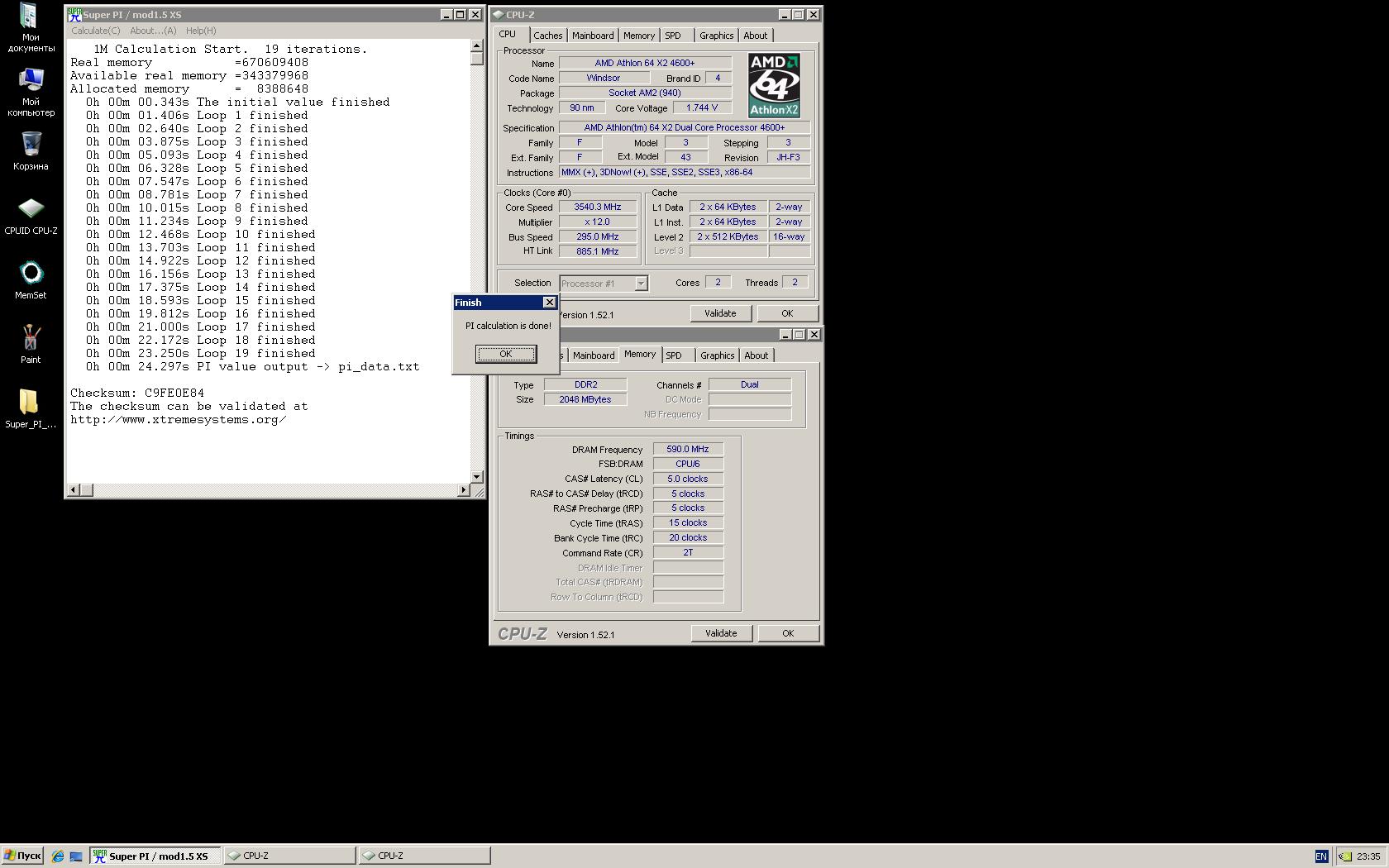
Task: Click the Core Speed field showing 3540.3 MHz
Action: pyautogui.click(x=597, y=207)
